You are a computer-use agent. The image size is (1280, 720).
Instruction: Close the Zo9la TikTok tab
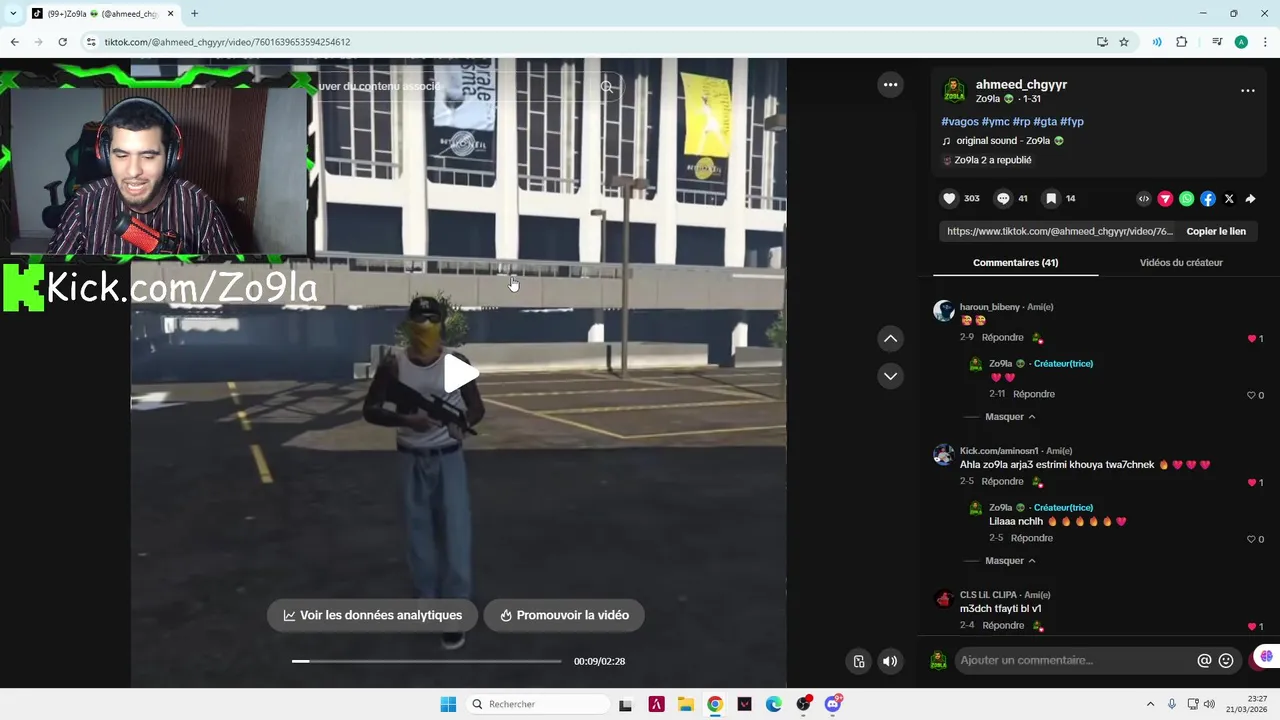(170, 14)
